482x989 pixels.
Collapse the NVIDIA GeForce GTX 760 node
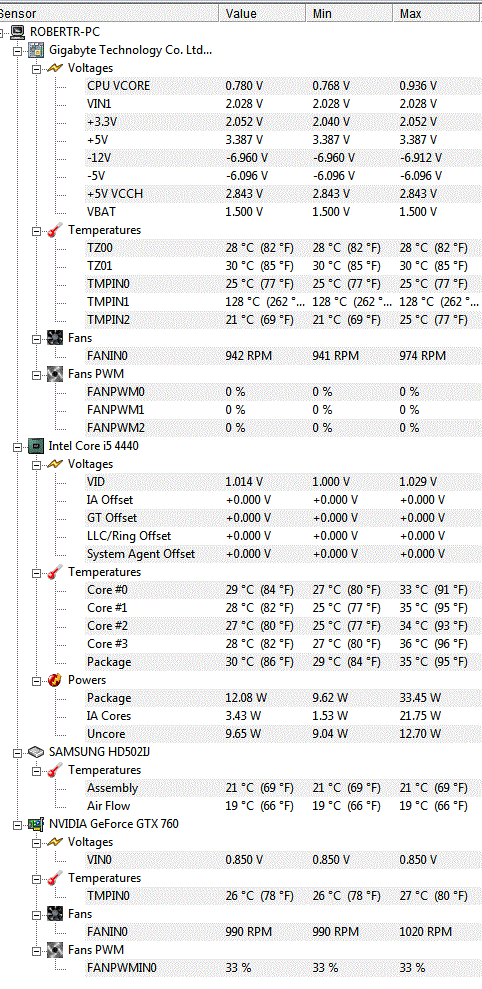coord(17,824)
